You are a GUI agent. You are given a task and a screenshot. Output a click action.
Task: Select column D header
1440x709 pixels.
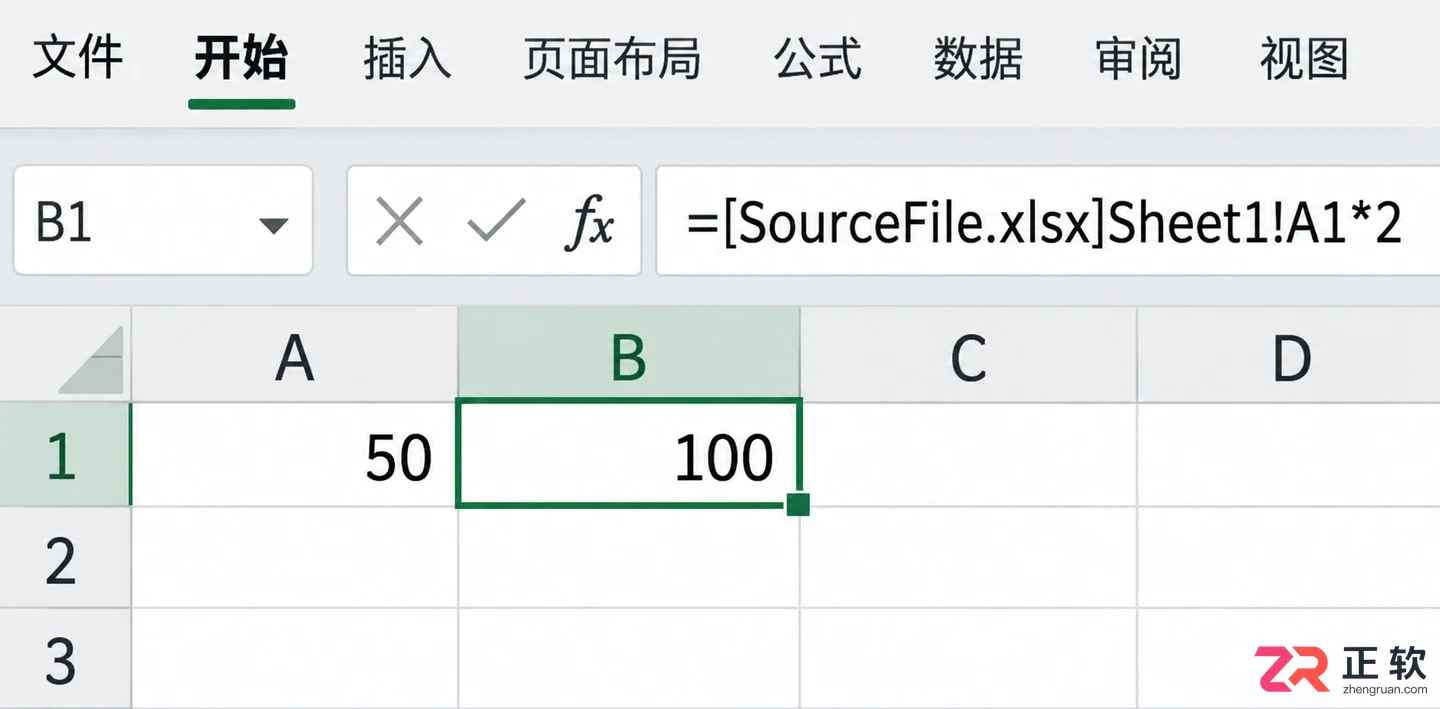pyautogui.click(x=1289, y=355)
